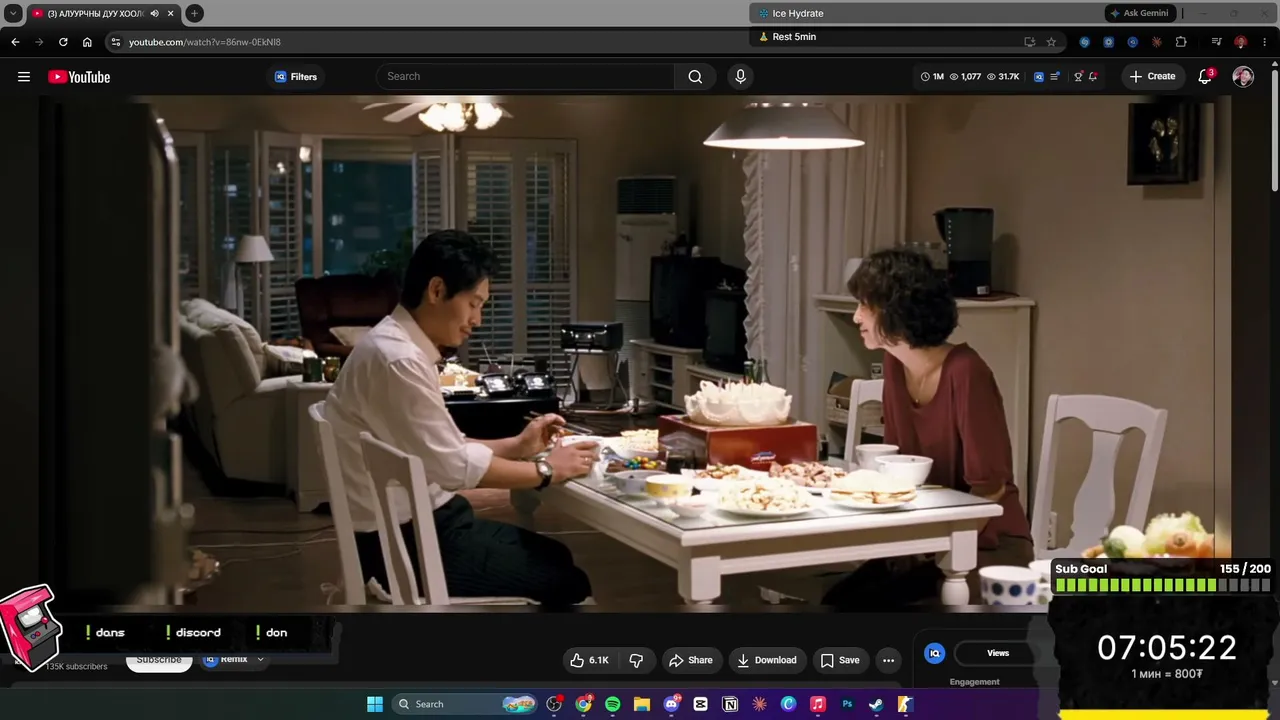The image size is (1280, 720).
Task: Open Steam from the taskbar
Action: [x=876, y=704]
